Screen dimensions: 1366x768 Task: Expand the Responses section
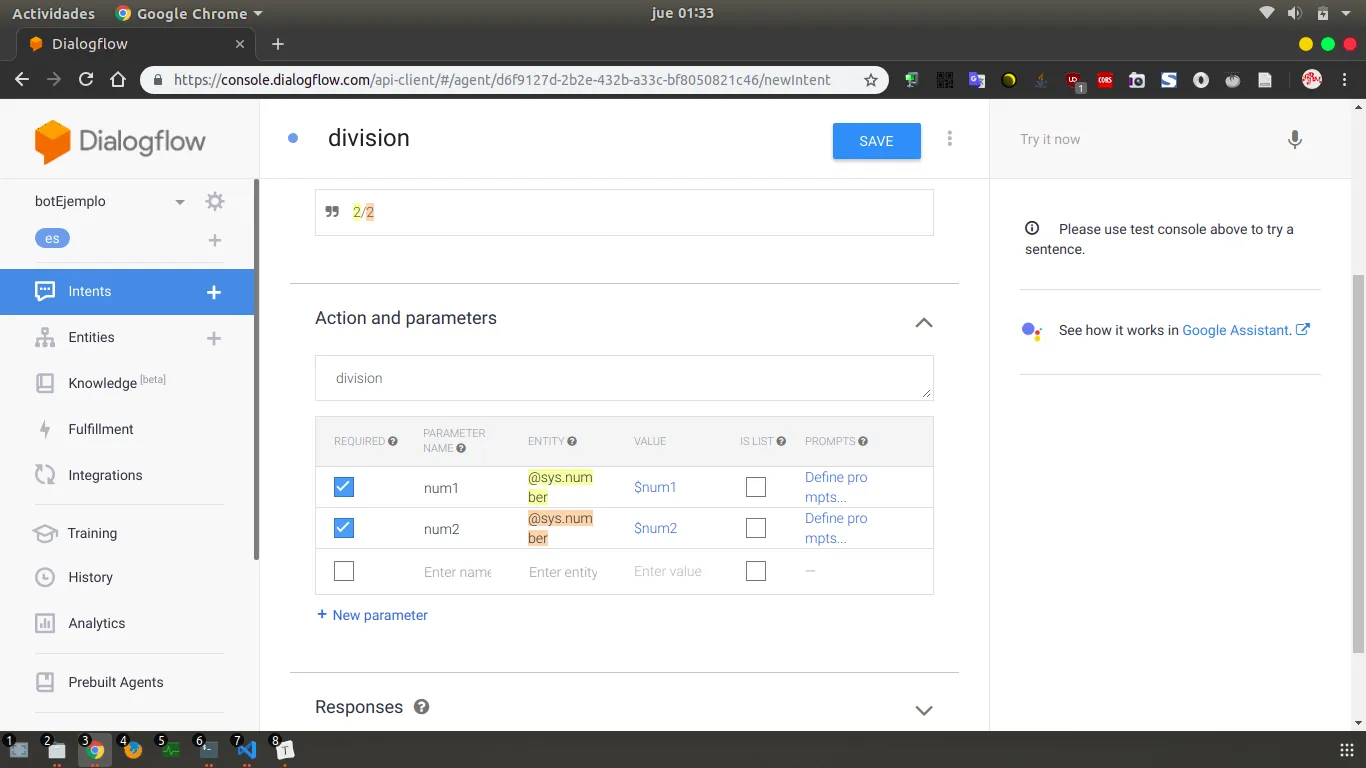click(923, 710)
